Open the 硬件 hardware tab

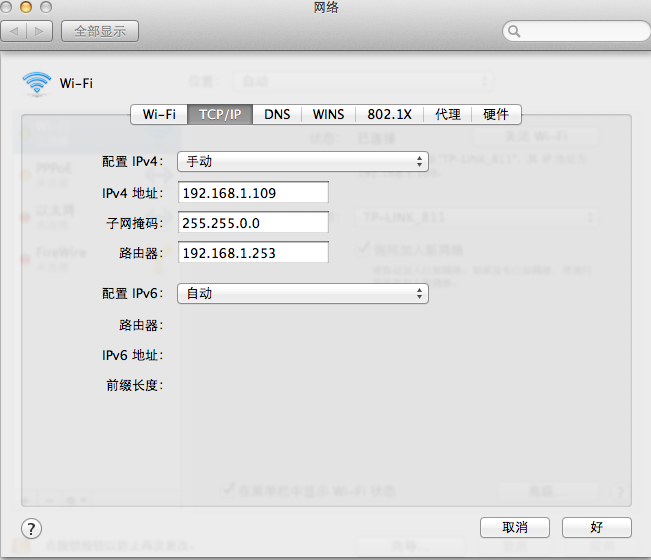pos(496,114)
